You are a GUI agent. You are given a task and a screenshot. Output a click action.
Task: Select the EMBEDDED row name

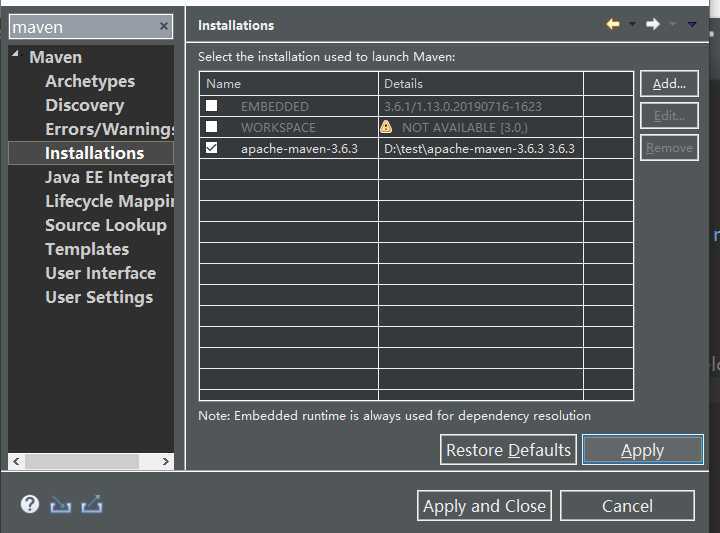click(275, 107)
